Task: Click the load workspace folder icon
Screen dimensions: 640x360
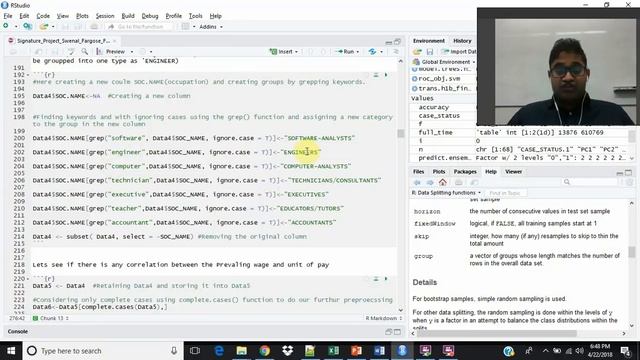Action: (417, 52)
